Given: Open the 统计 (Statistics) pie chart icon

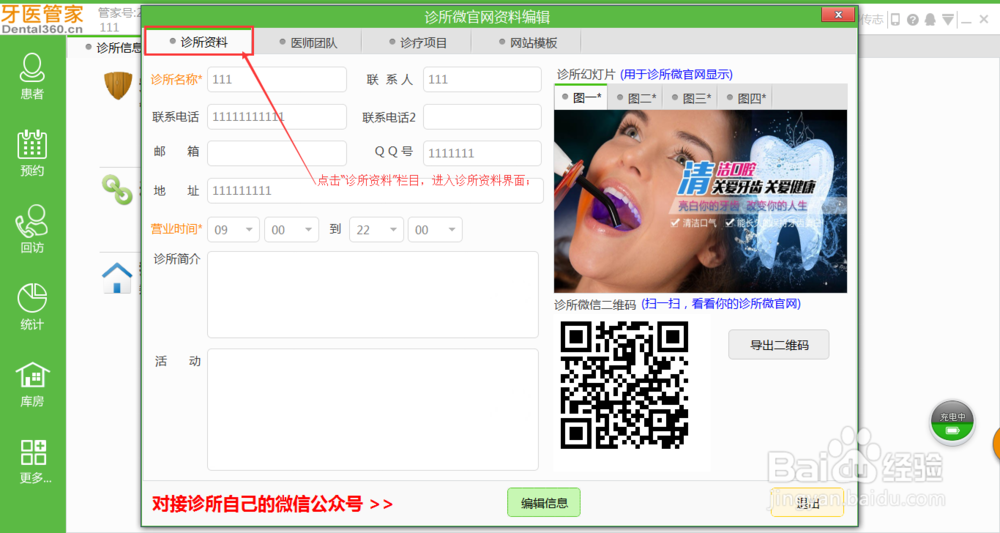Looking at the screenshot, I should (x=32, y=307).
